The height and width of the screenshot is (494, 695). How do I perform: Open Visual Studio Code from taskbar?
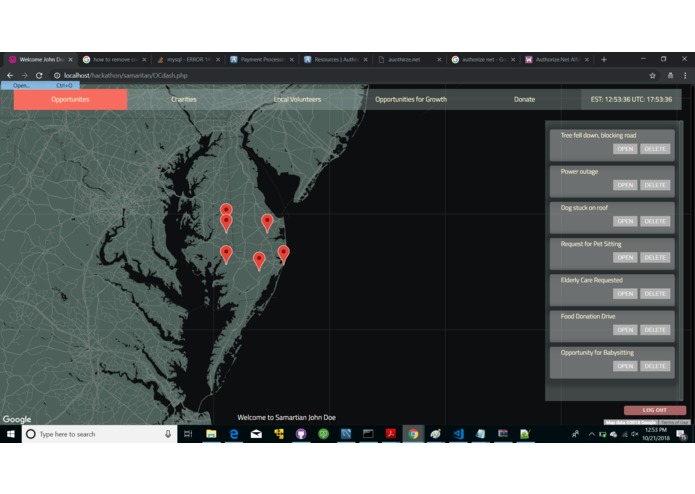click(x=458, y=434)
